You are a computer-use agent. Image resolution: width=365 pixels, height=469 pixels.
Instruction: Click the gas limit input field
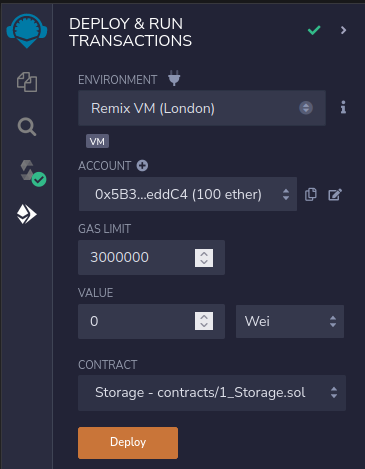pyautogui.click(x=151, y=257)
